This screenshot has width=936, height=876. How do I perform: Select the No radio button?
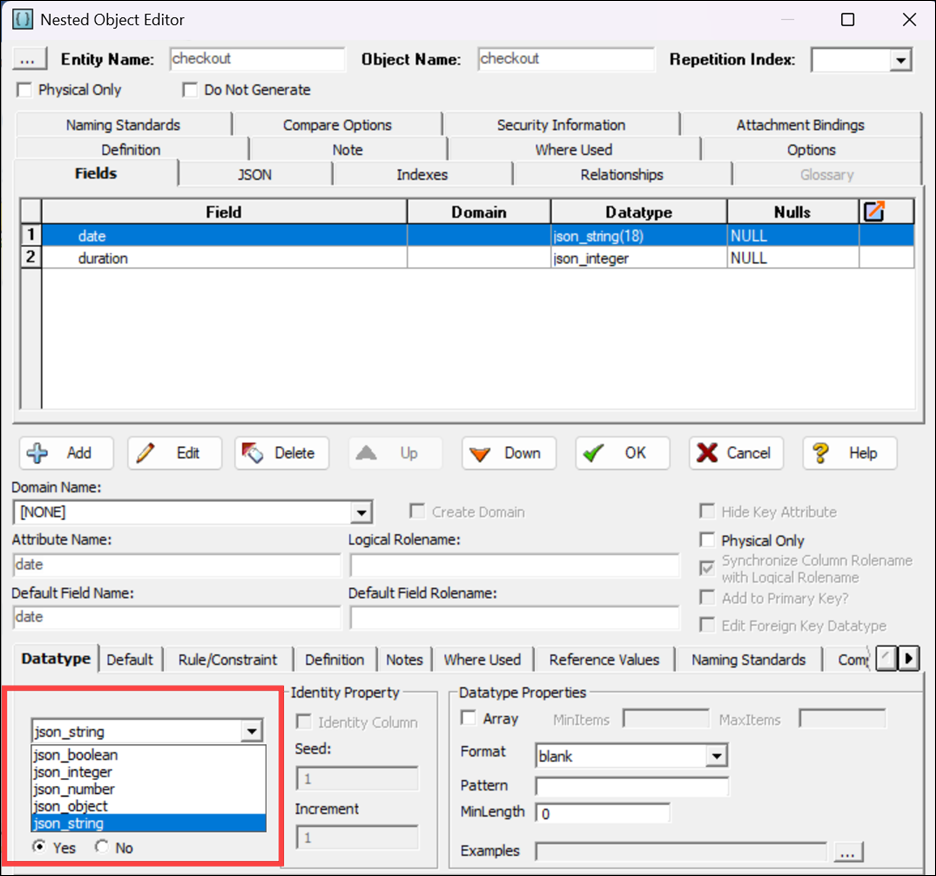(101, 848)
